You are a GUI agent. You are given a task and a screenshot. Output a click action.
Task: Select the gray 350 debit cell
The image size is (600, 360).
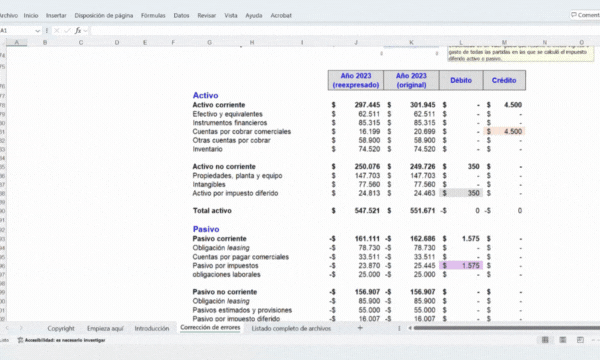[x=461, y=193]
